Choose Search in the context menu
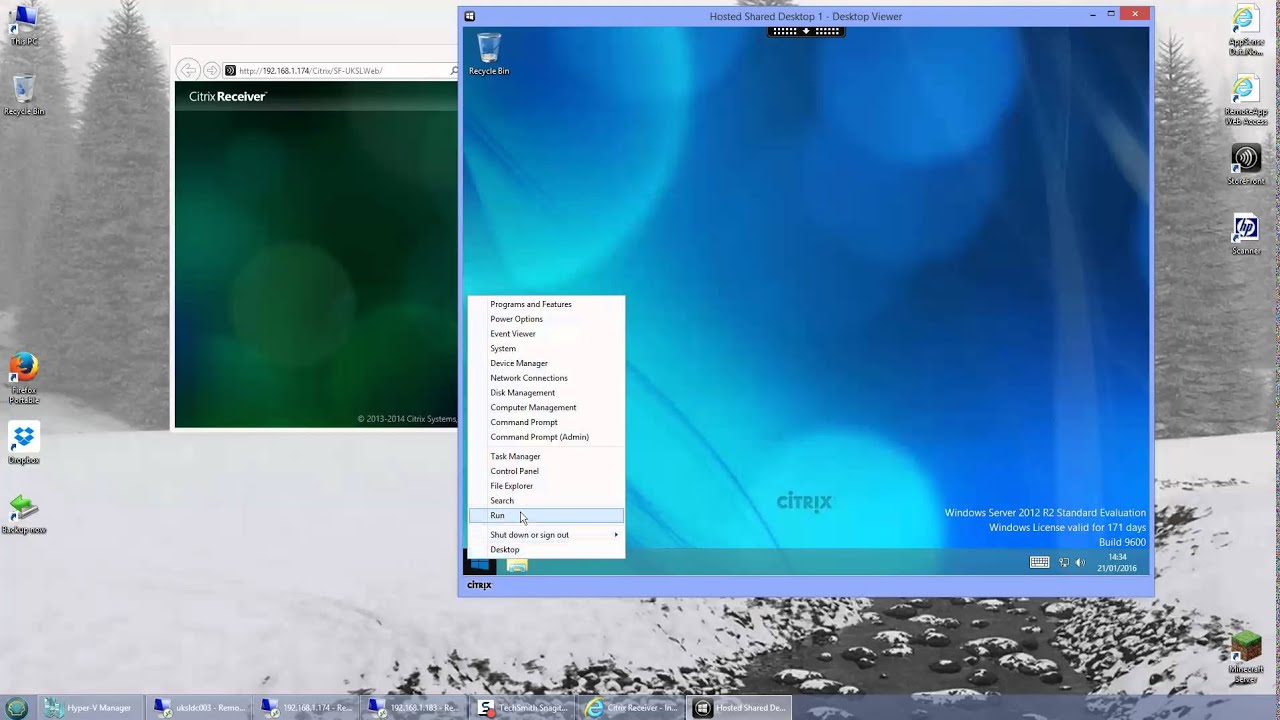 coord(546,500)
